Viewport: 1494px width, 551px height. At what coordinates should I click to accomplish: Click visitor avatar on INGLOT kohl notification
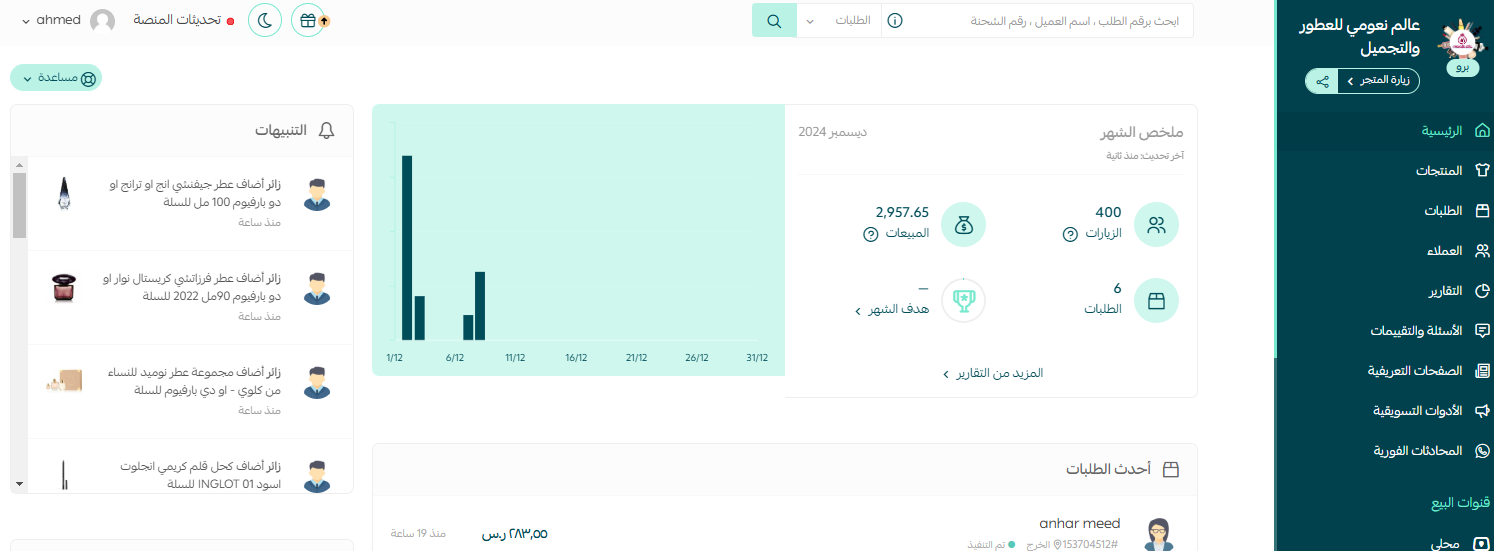click(317, 475)
